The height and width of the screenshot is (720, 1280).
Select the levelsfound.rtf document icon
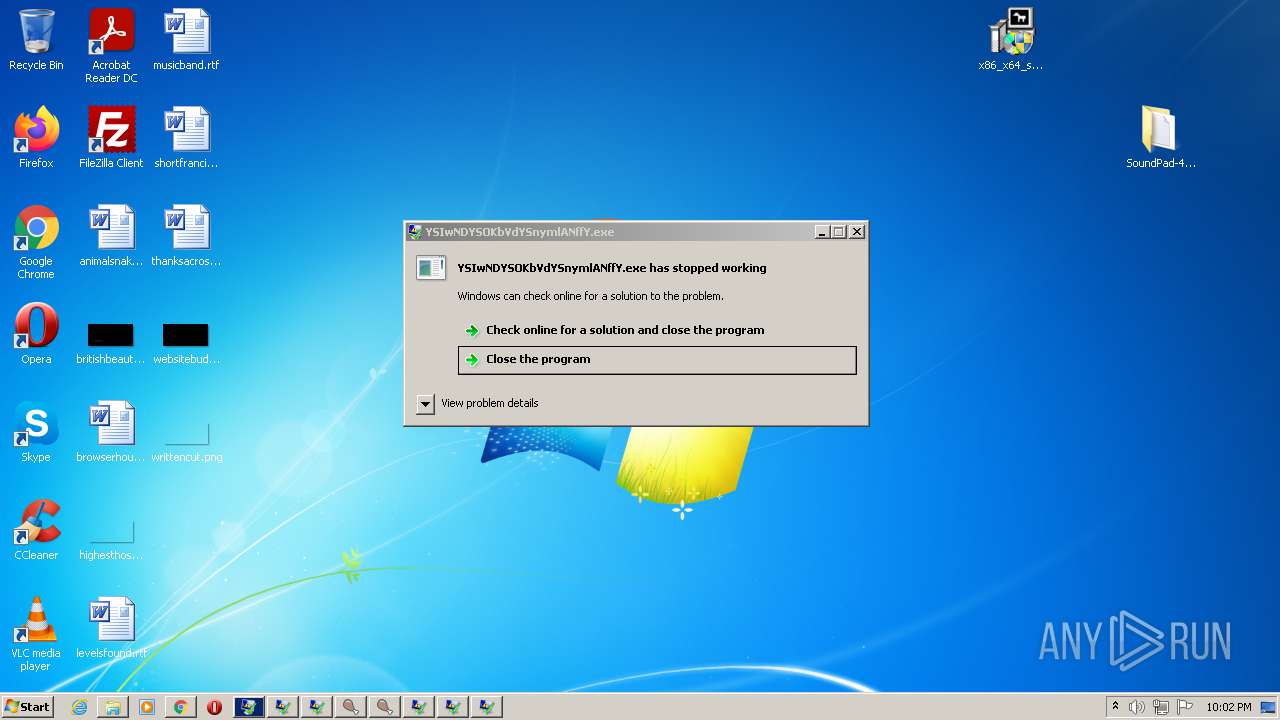point(111,628)
